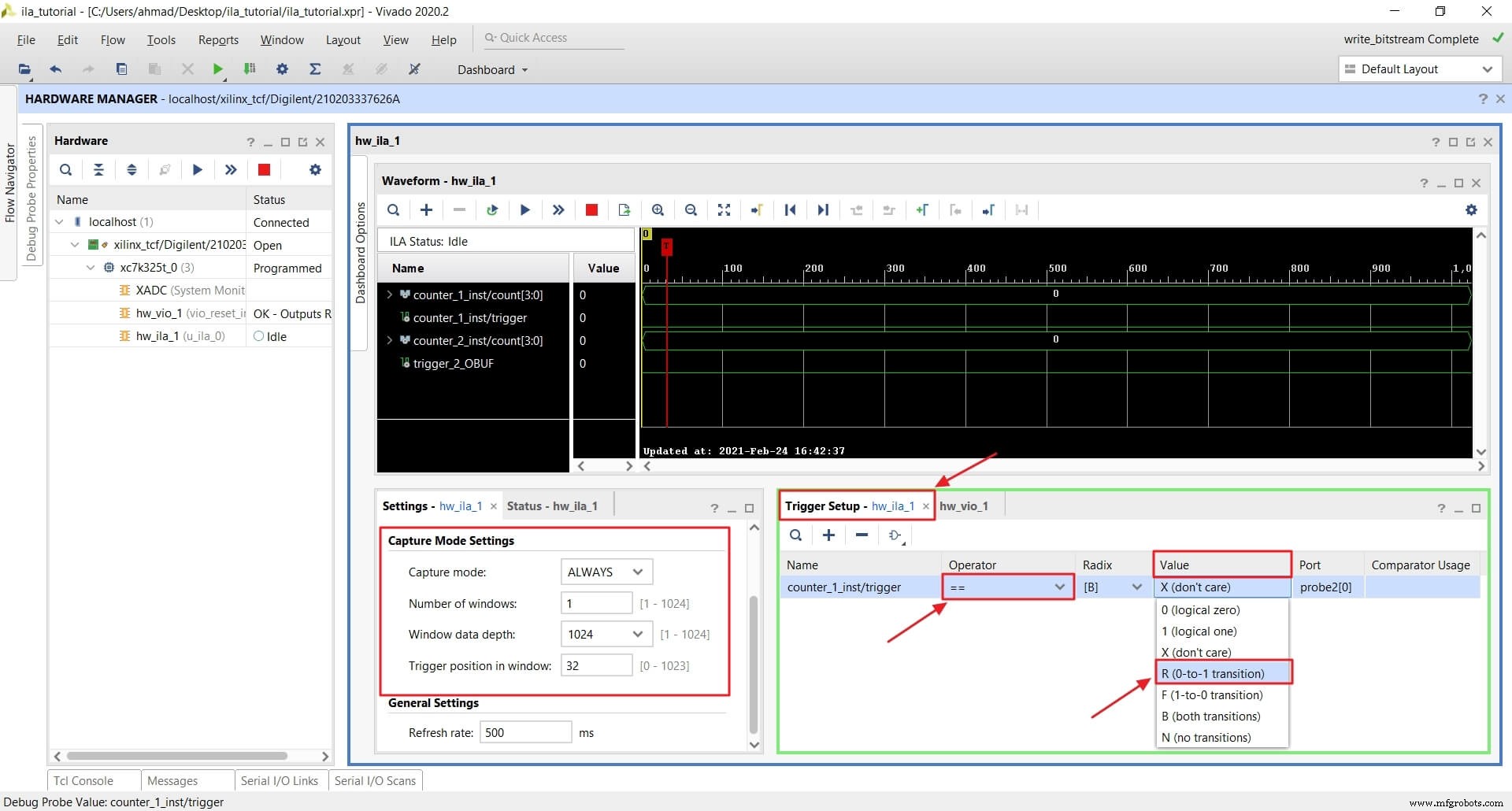Expand counter_1_inst/count[3:0] in waveform names
The width and height of the screenshot is (1512, 811).
(x=389, y=294)
